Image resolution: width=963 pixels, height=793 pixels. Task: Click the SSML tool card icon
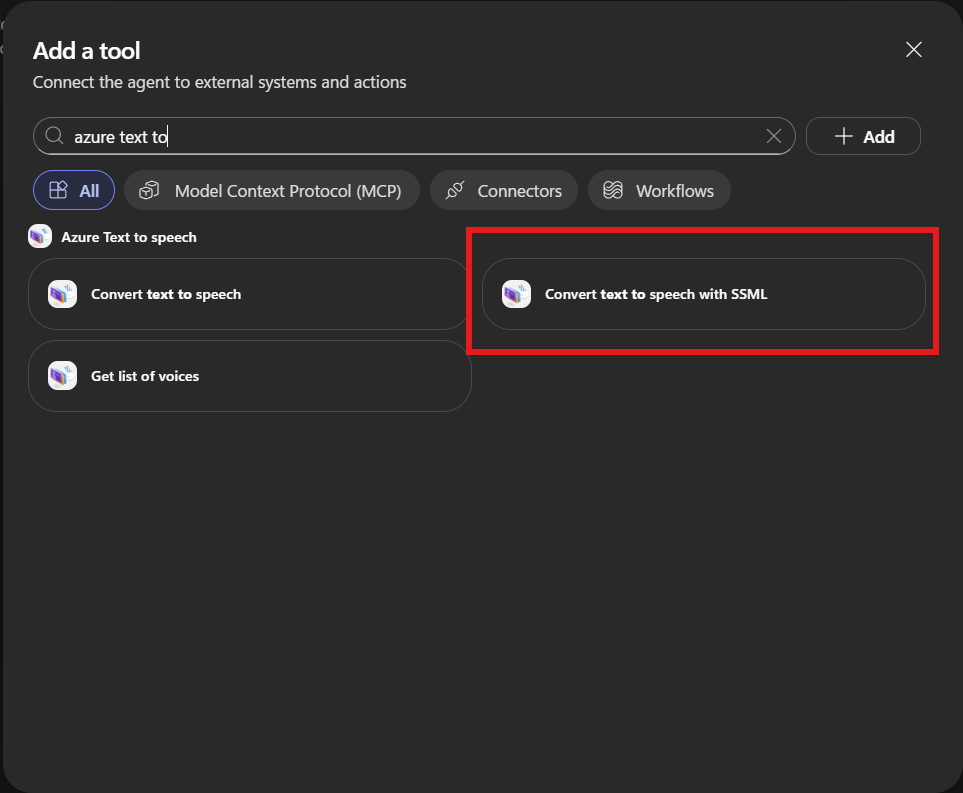pyautogui.click(x=517, y=294)
